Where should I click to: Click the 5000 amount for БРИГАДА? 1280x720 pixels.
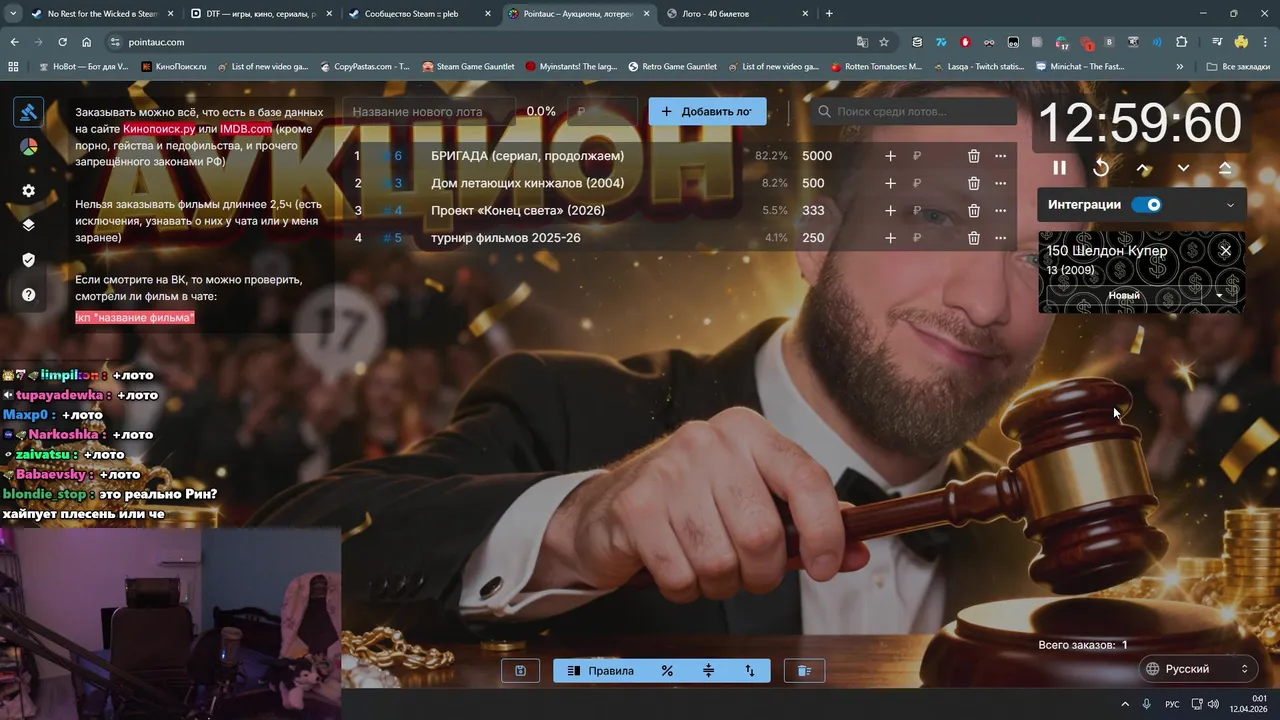[x=817, y=156]
